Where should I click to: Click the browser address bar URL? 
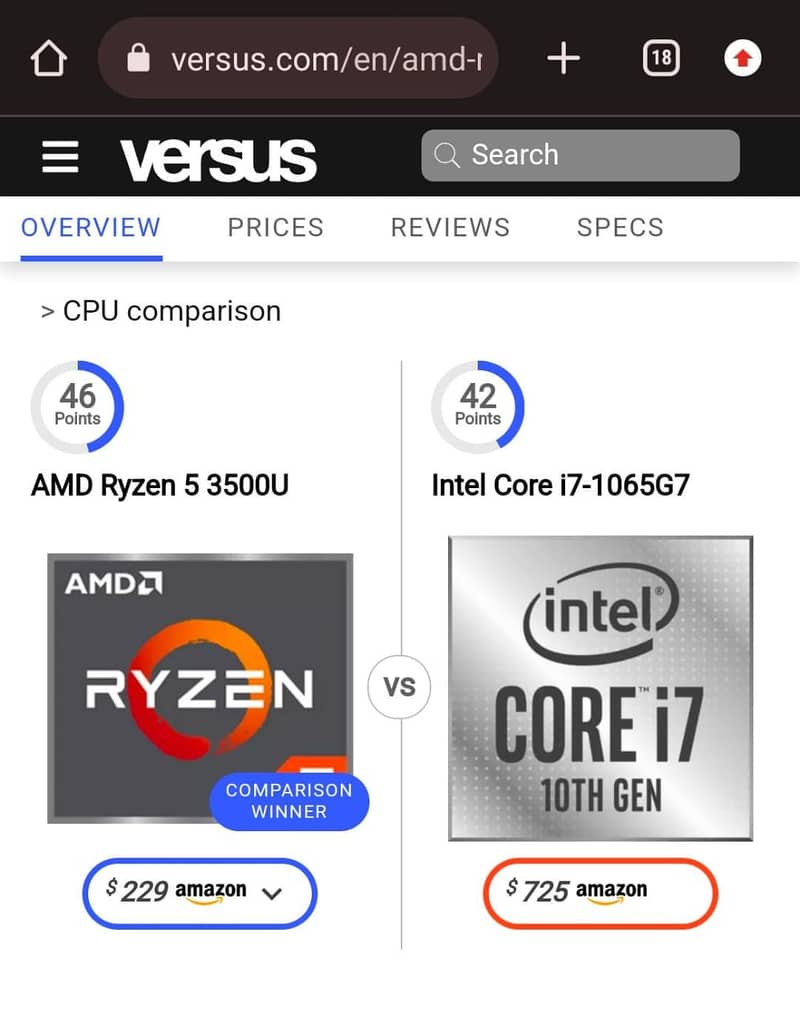[x=325, y=59]
